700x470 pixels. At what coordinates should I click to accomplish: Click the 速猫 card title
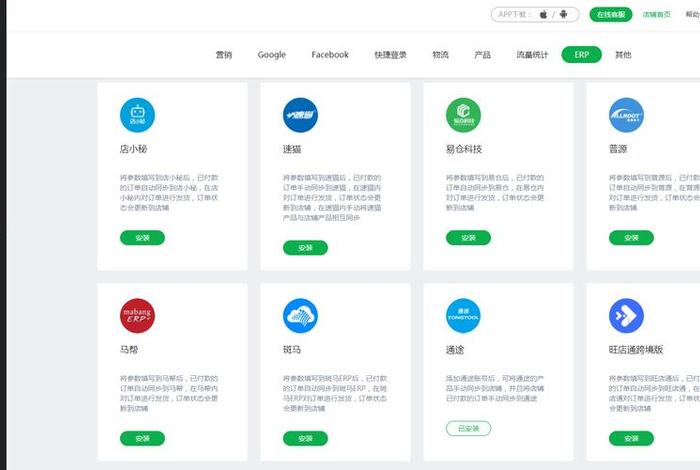point(292,149)
